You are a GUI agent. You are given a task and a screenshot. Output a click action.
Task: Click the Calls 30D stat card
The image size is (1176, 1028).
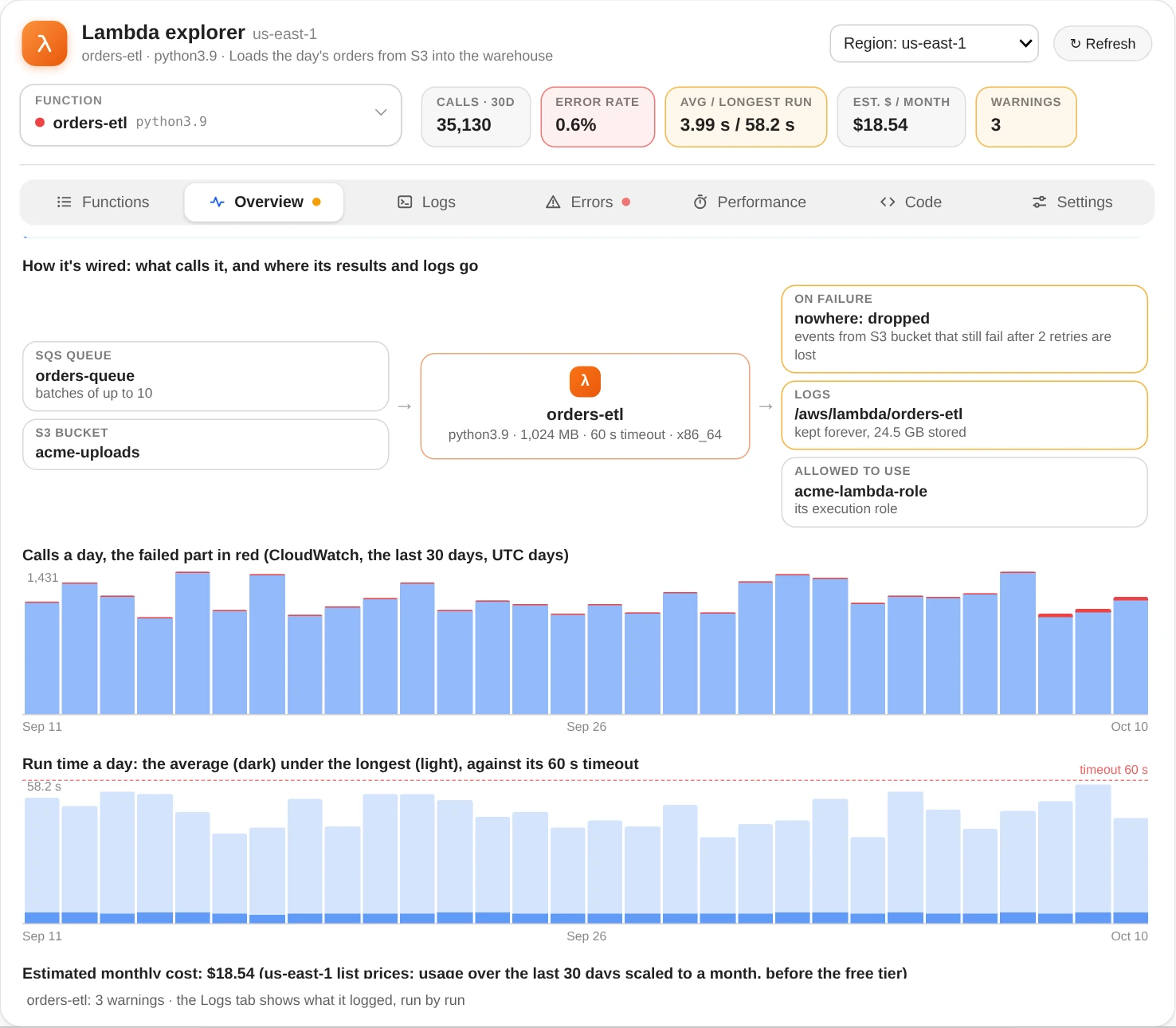[x=476, y=116]
